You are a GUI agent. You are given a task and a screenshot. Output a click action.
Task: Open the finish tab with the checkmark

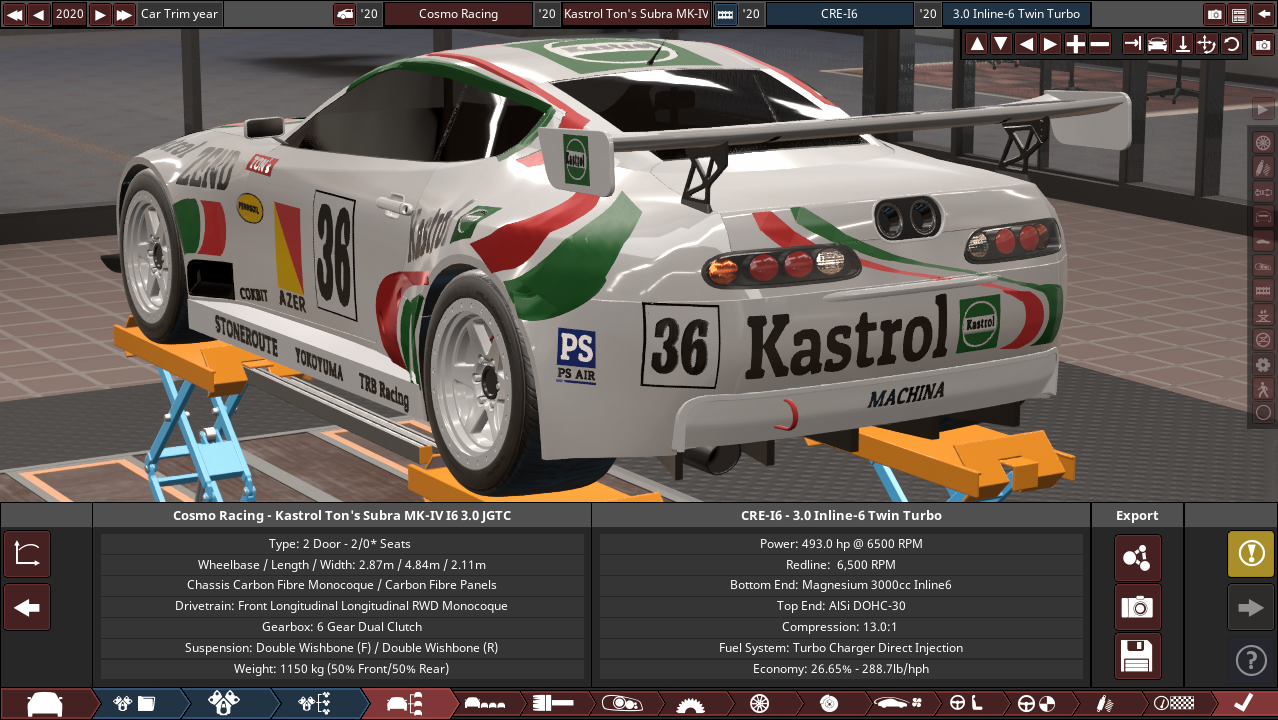(x=1243, y=703)
